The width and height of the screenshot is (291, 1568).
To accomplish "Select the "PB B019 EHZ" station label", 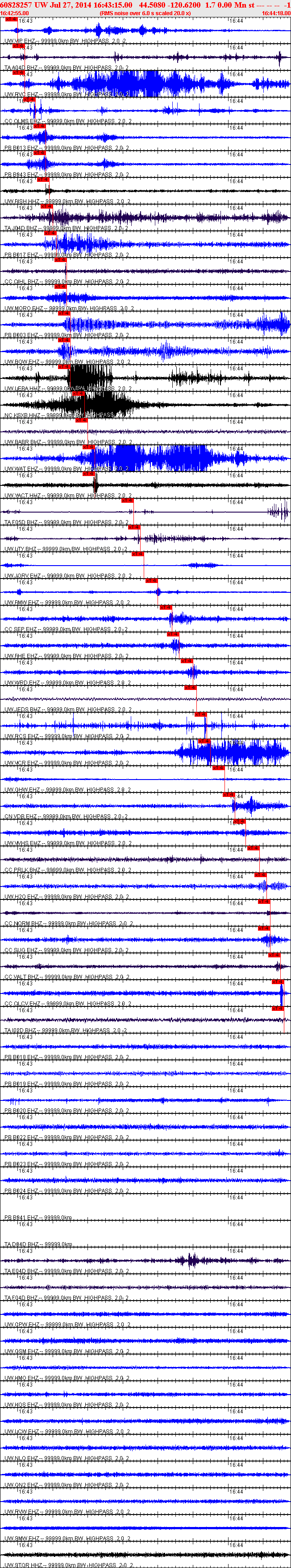I will [21, 1084].
